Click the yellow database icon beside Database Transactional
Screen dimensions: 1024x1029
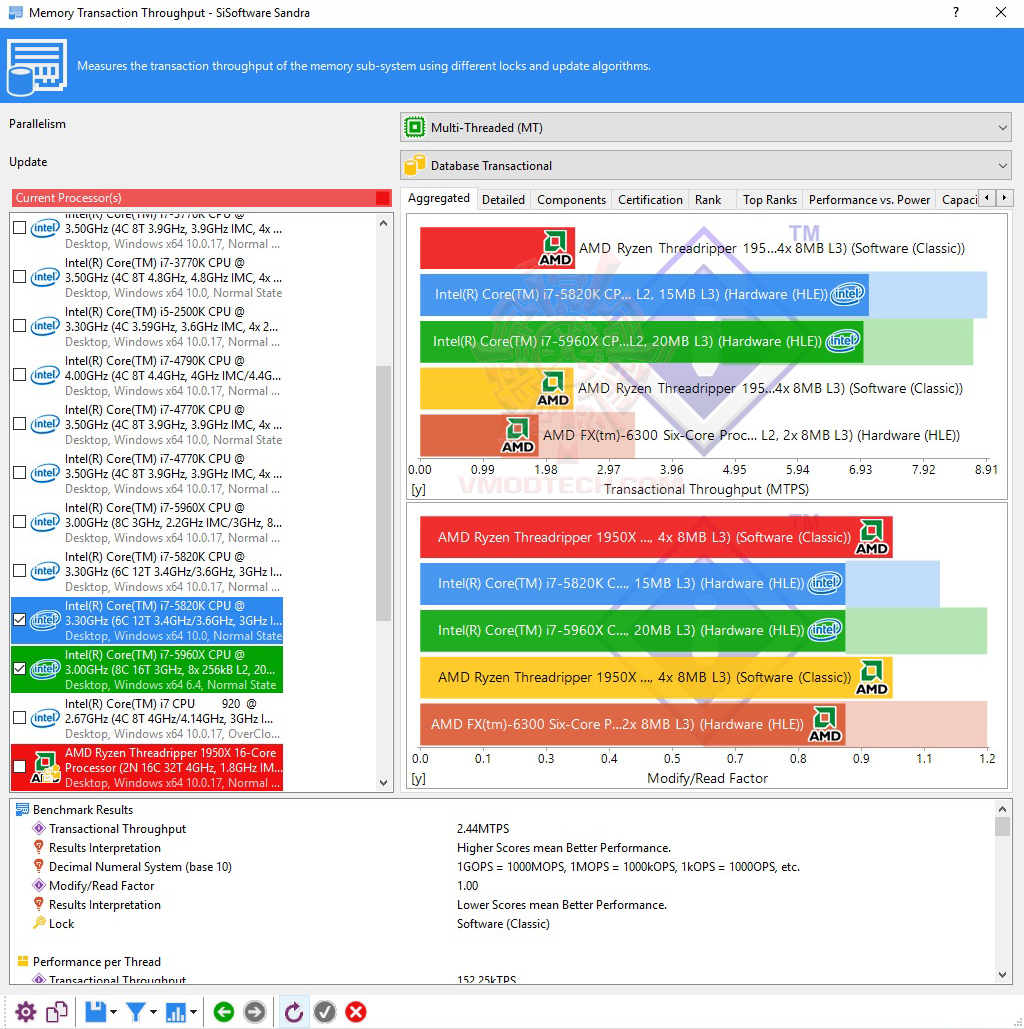(415, 165)
